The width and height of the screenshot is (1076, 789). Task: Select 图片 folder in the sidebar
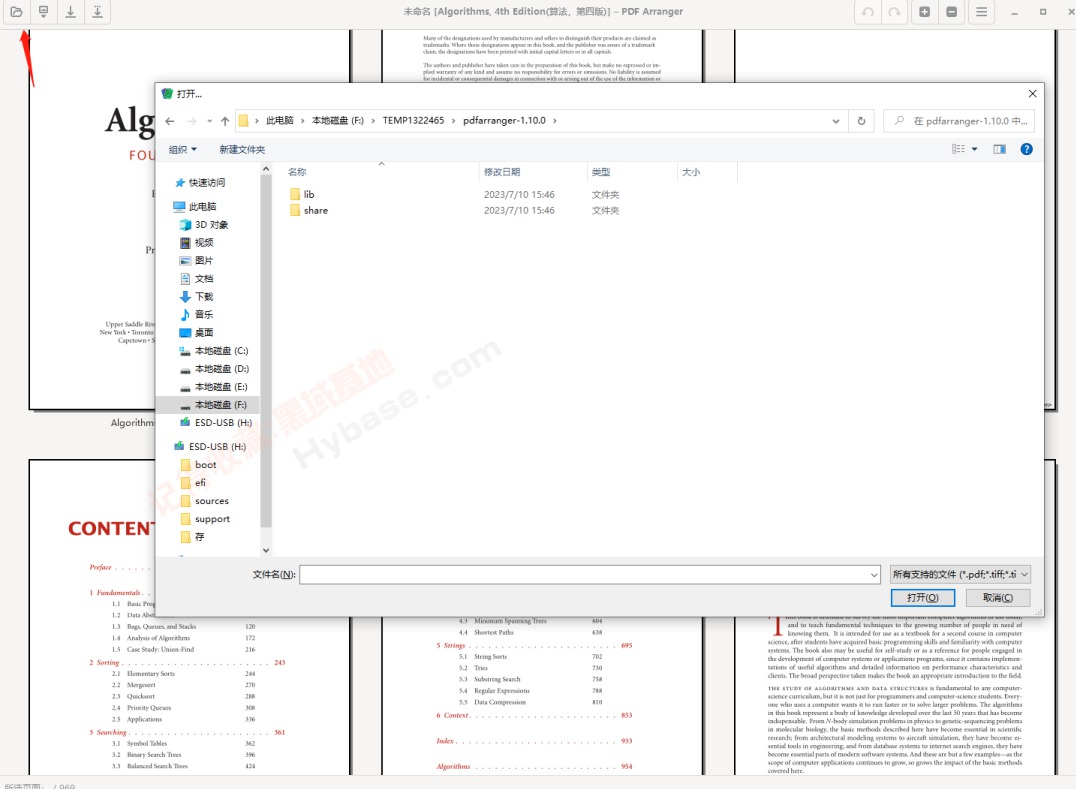coord(196,261)
